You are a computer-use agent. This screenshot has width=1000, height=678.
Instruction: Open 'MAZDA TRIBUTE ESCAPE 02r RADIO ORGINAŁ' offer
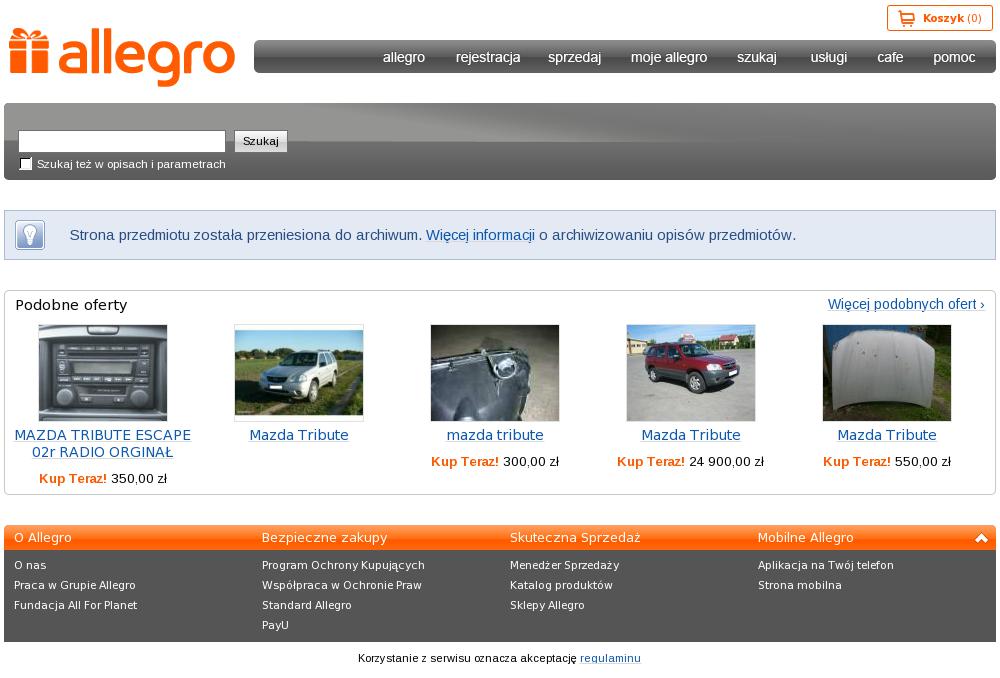point(103,444)
